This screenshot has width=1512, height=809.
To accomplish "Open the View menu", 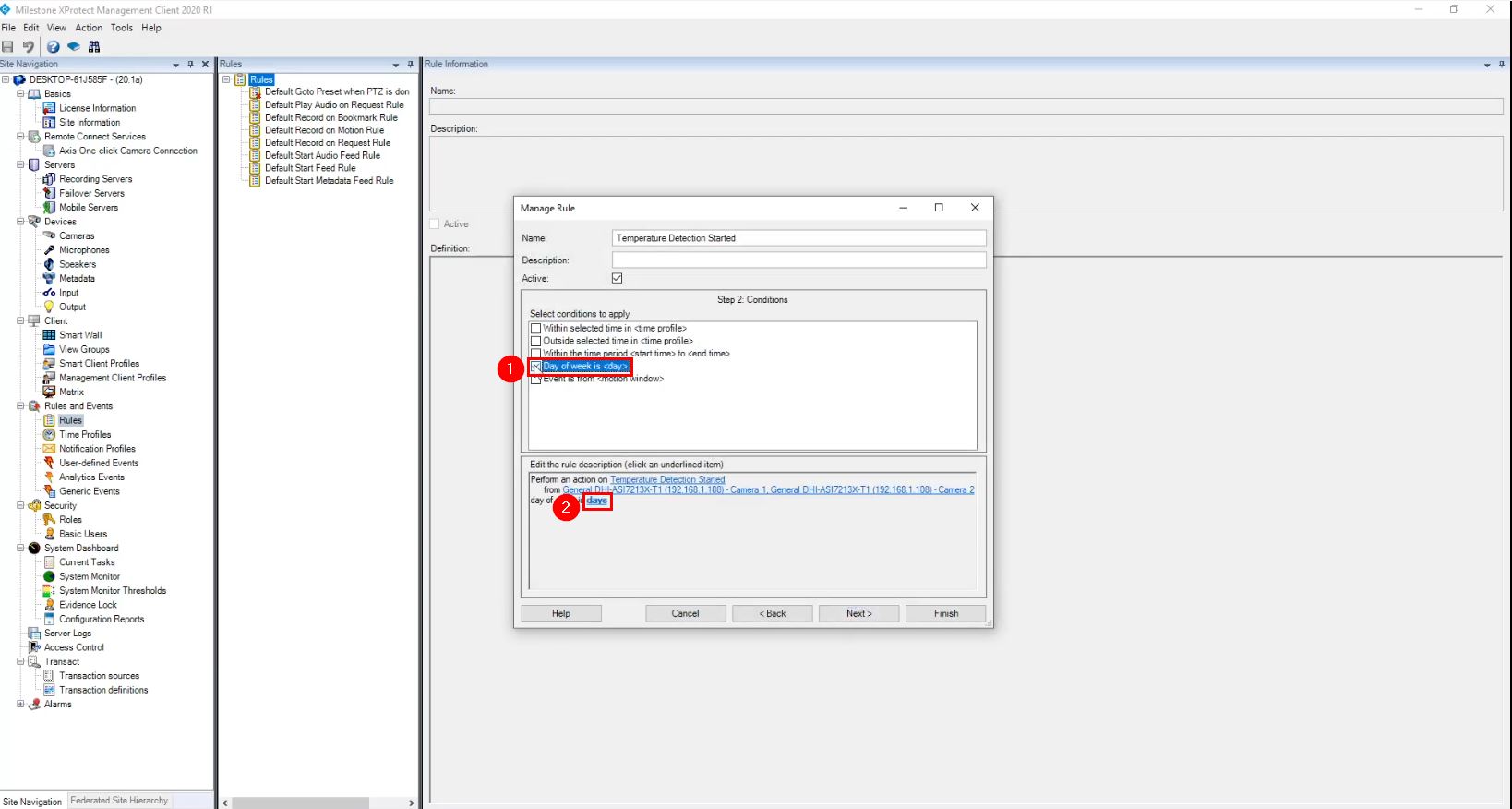I will pyautogui.click(x=56, y=28).
